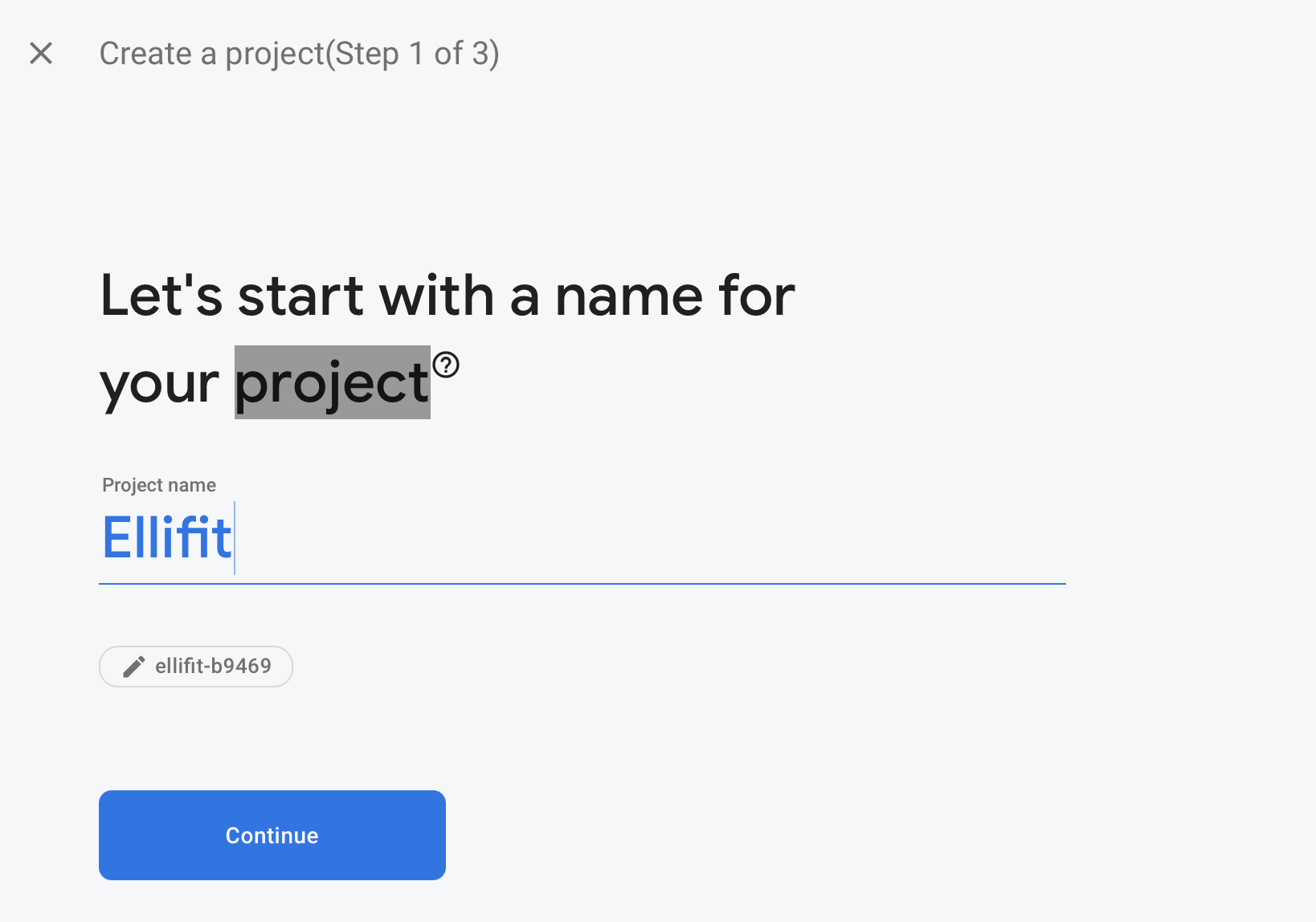
Task: Click the word "Let's" in the heading
Action: tap(161, 296)
